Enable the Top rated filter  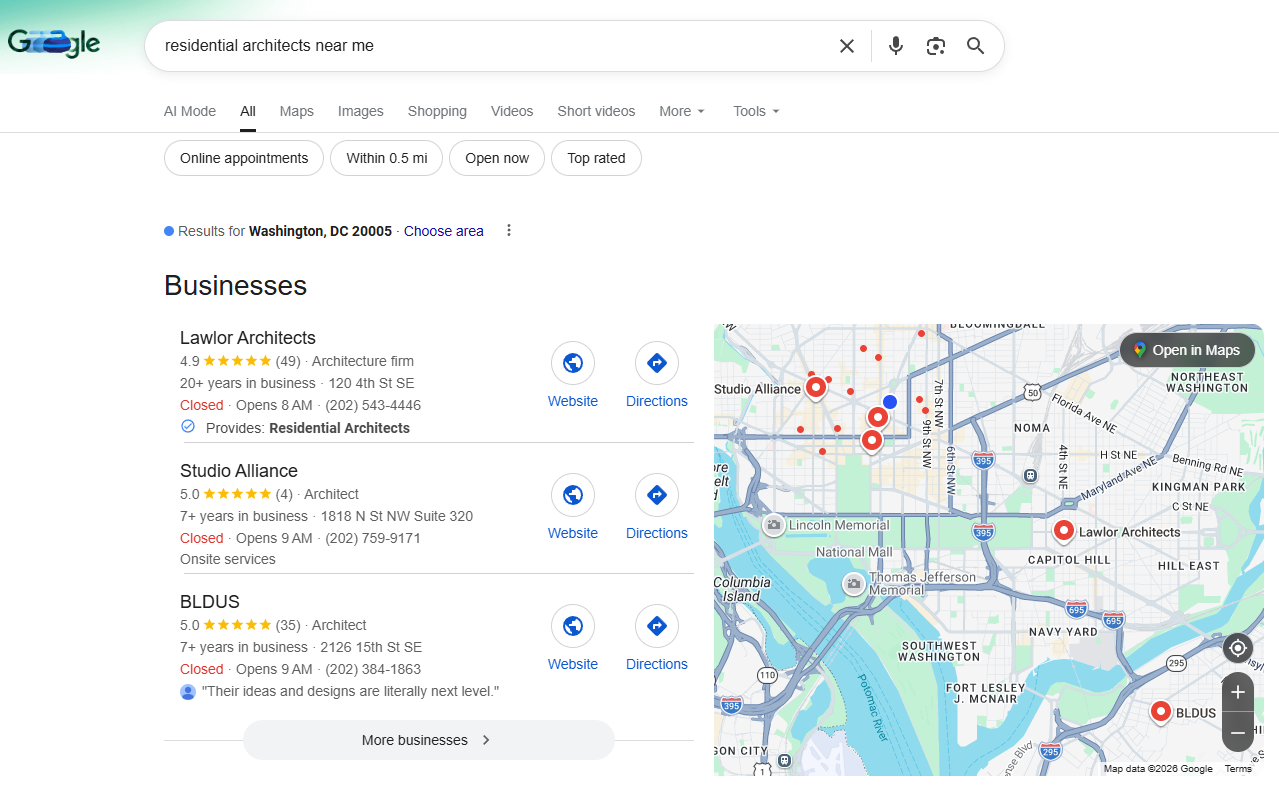click(596, 158)
